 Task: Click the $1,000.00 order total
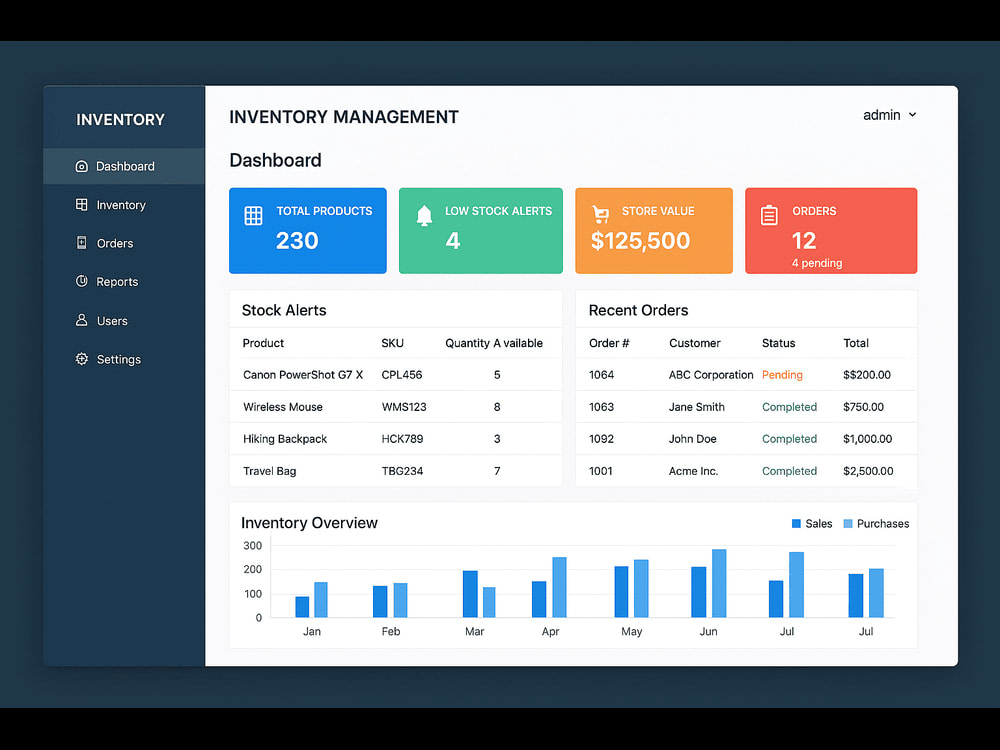pyautogui.click(x=867, y=439)
